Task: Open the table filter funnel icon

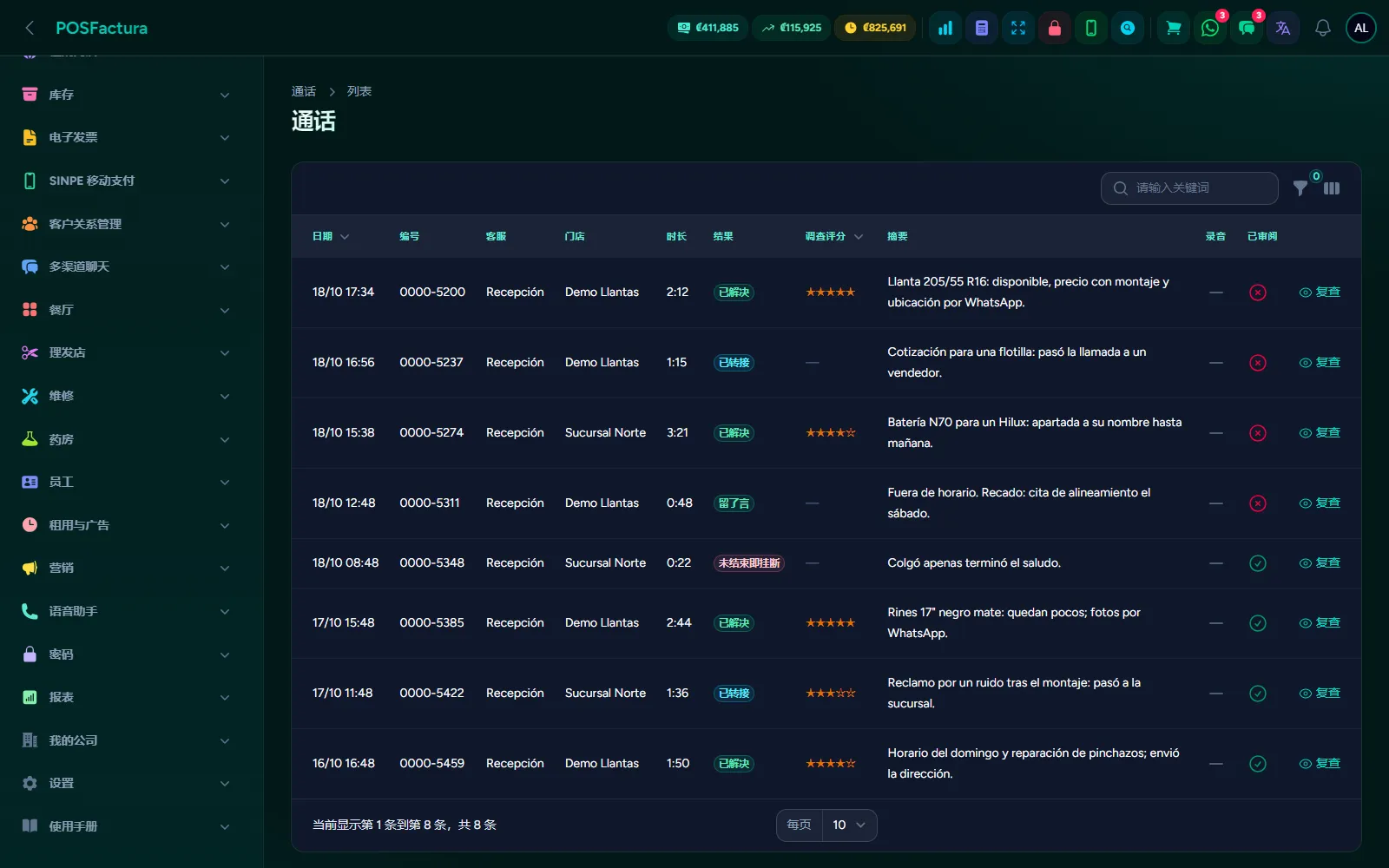Action: (x=1300, y=187)
